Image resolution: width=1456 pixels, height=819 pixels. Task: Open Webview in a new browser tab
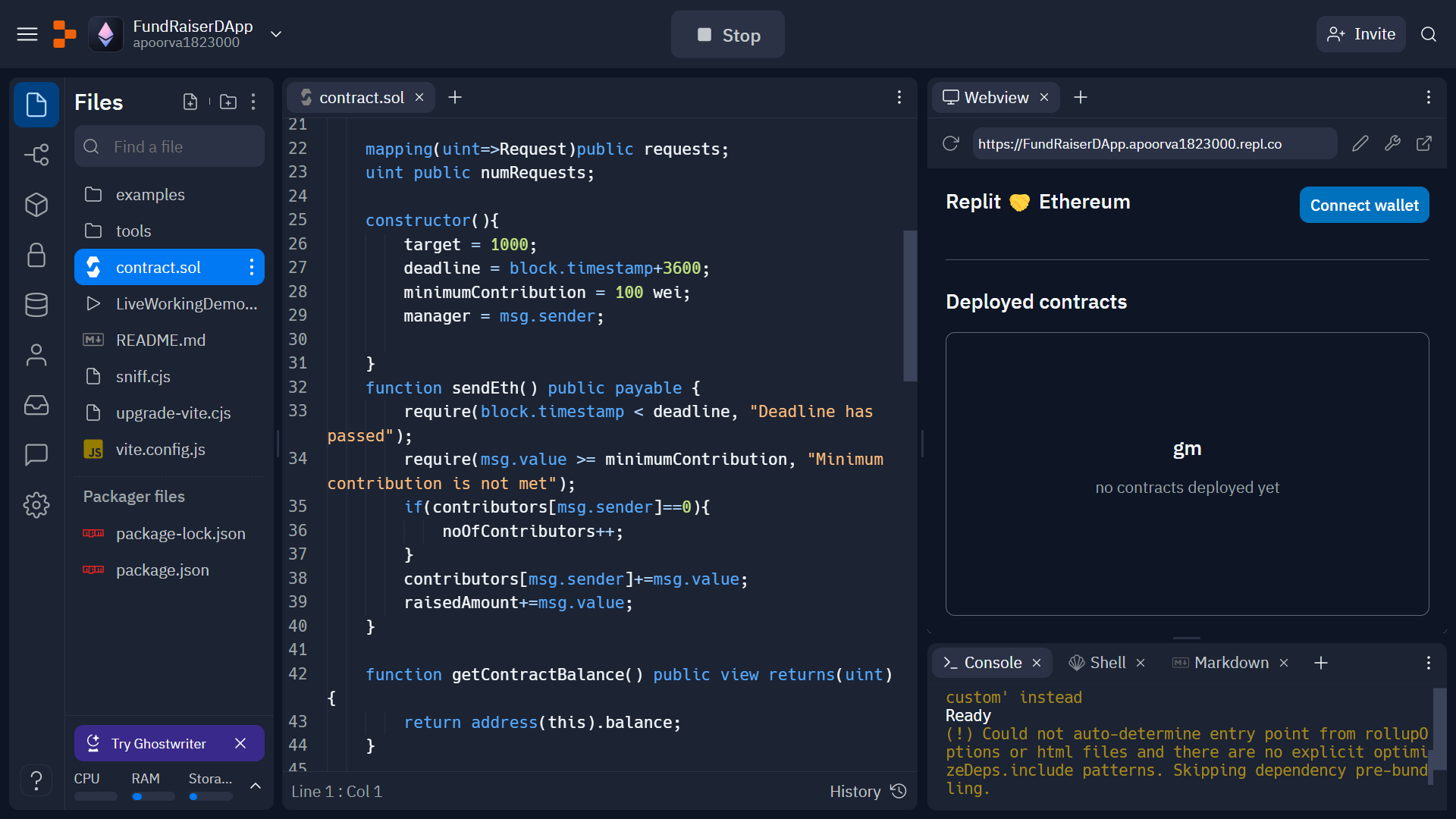coord(1424,143)
